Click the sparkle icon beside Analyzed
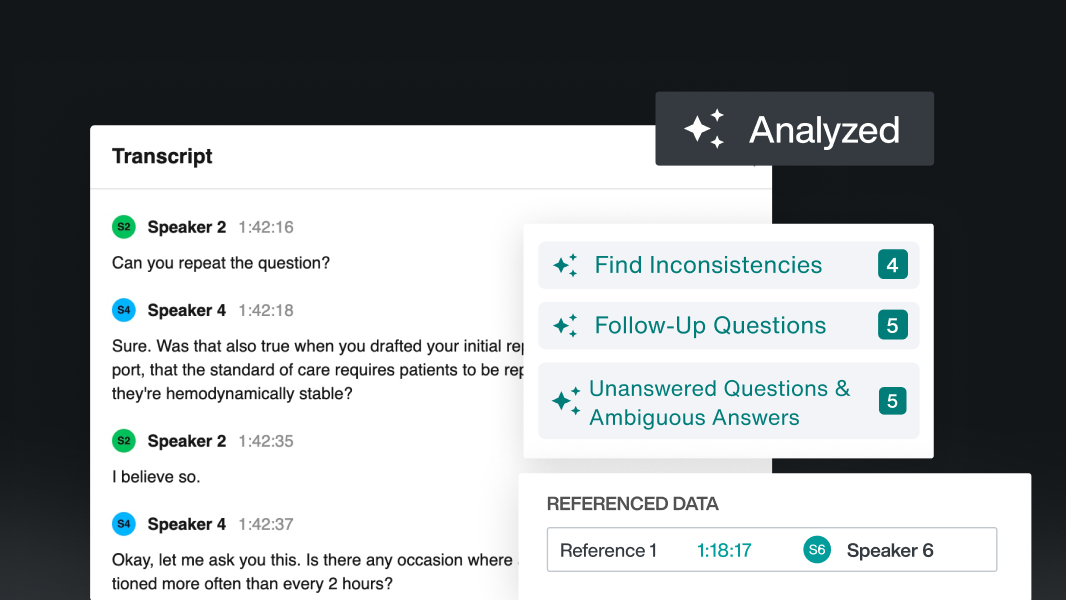The image size is (1066, 600). pyautogui.click(x=704, y=130)
